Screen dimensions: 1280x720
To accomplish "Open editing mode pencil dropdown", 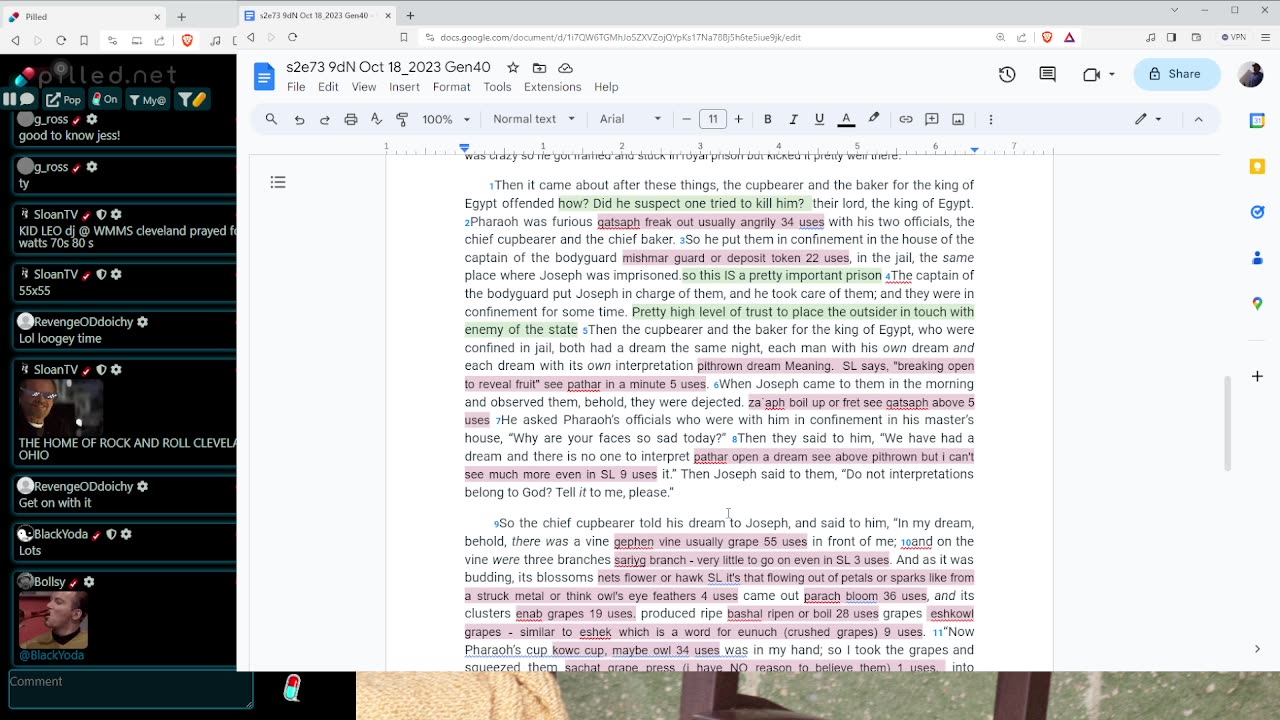I will (1147, 119).
